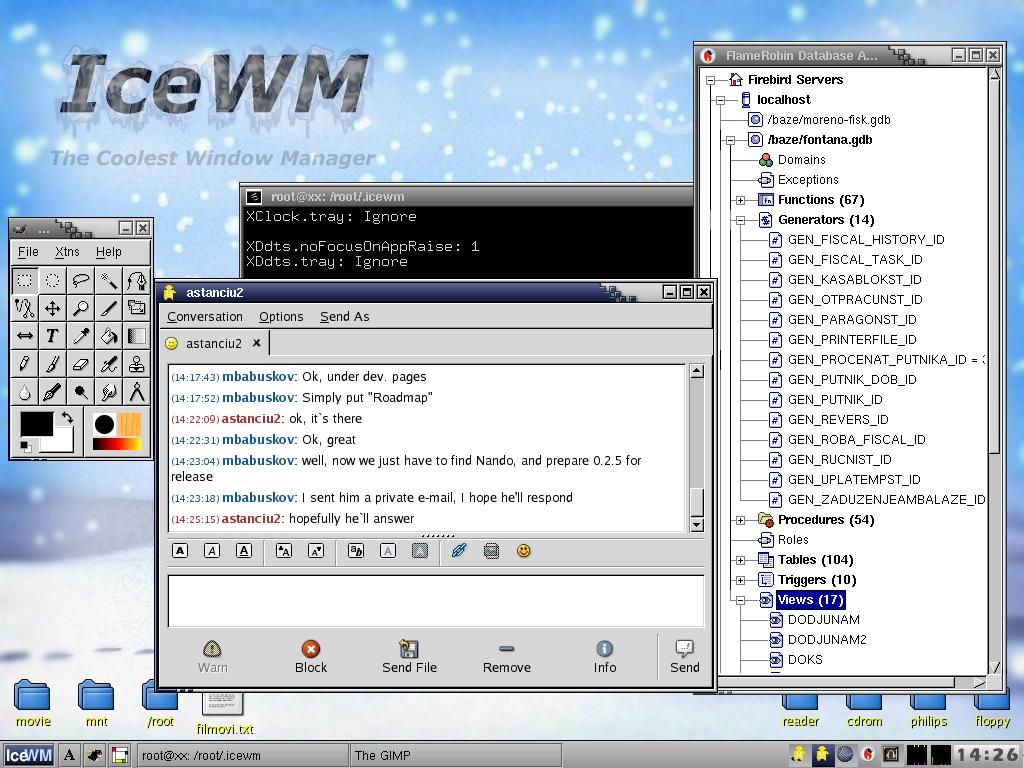Pick the Magnify zoom tool in GIMP
Screen dimensions: 1024x768
click(81, 308)
